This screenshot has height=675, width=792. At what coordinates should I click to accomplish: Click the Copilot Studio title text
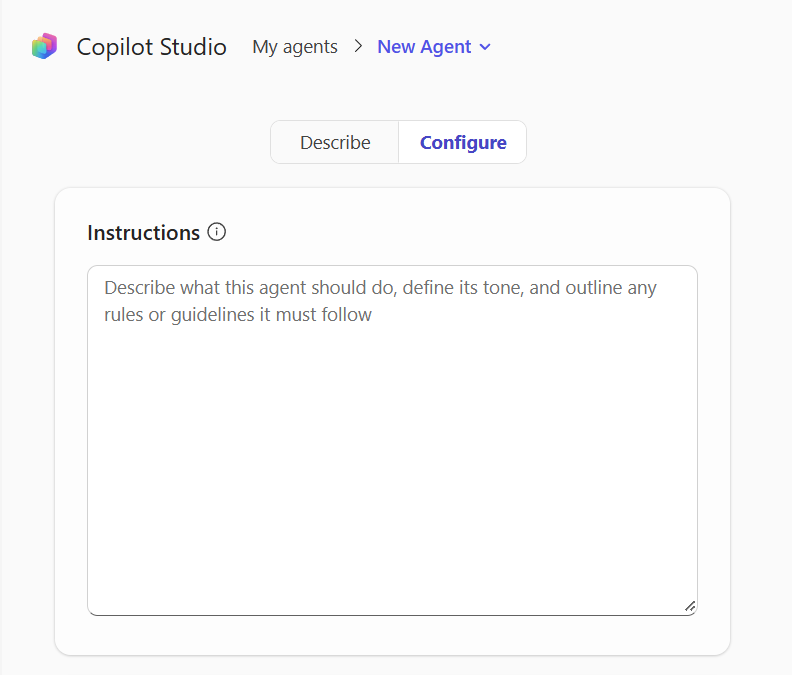(152, 47)
